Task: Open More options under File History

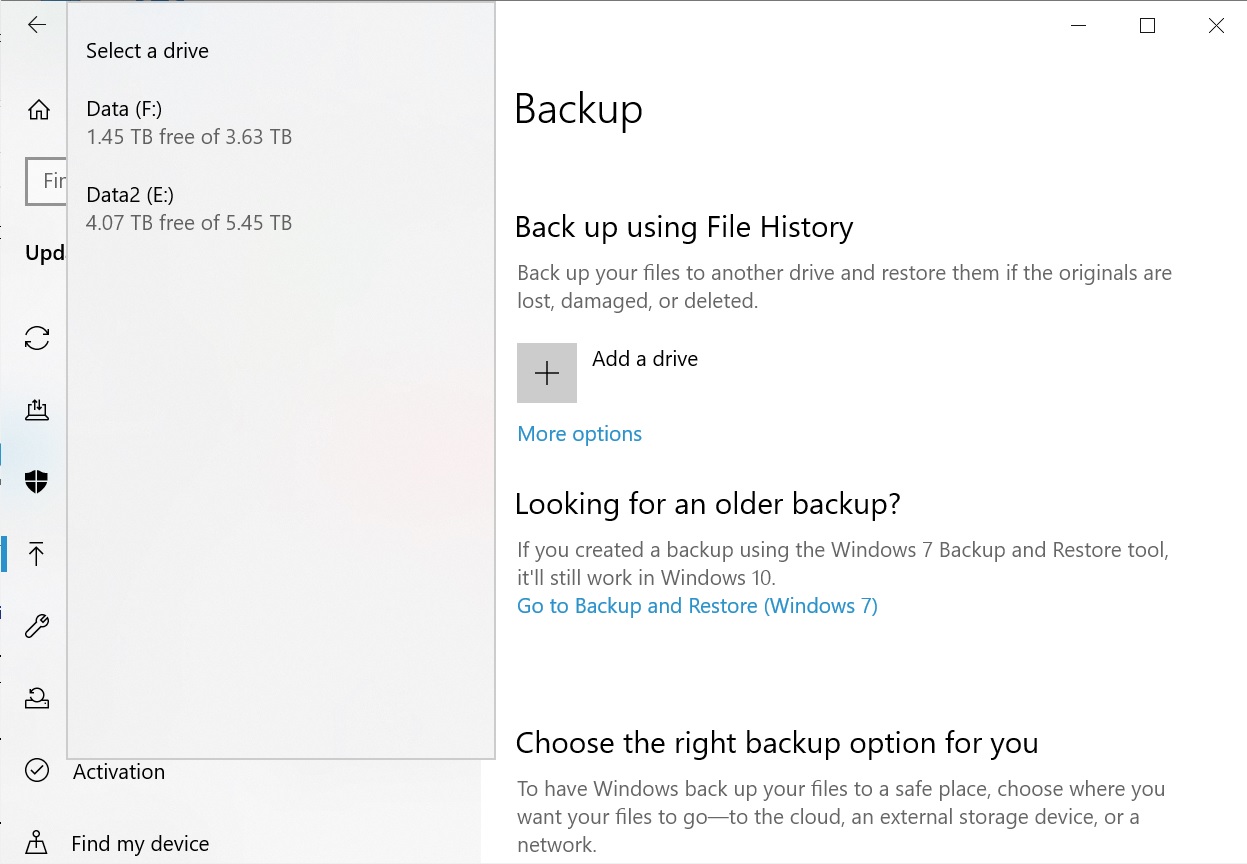Action: [579, 434]
